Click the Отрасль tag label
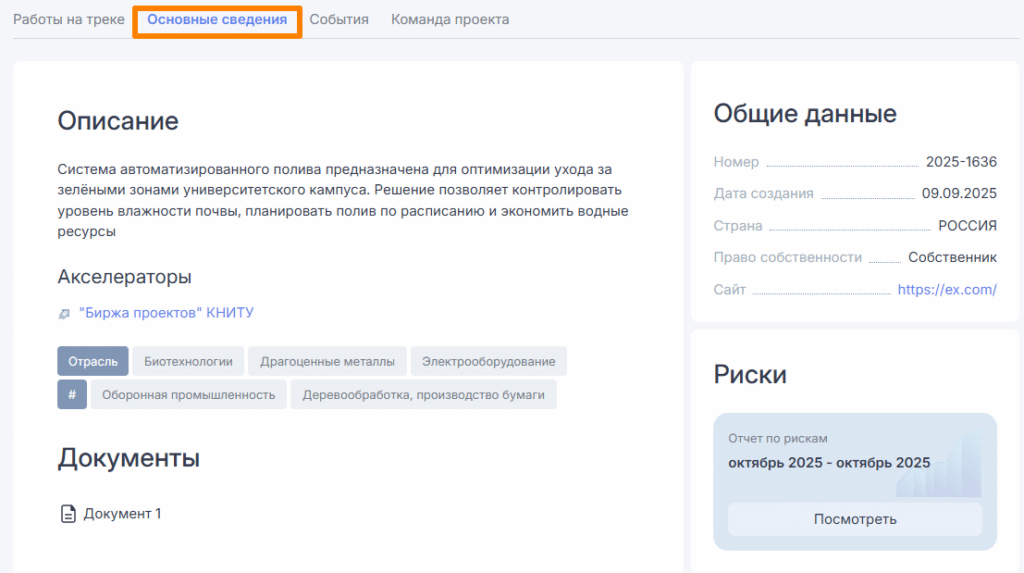Screen dimensions: 1024x573 (x=93, y=361)
